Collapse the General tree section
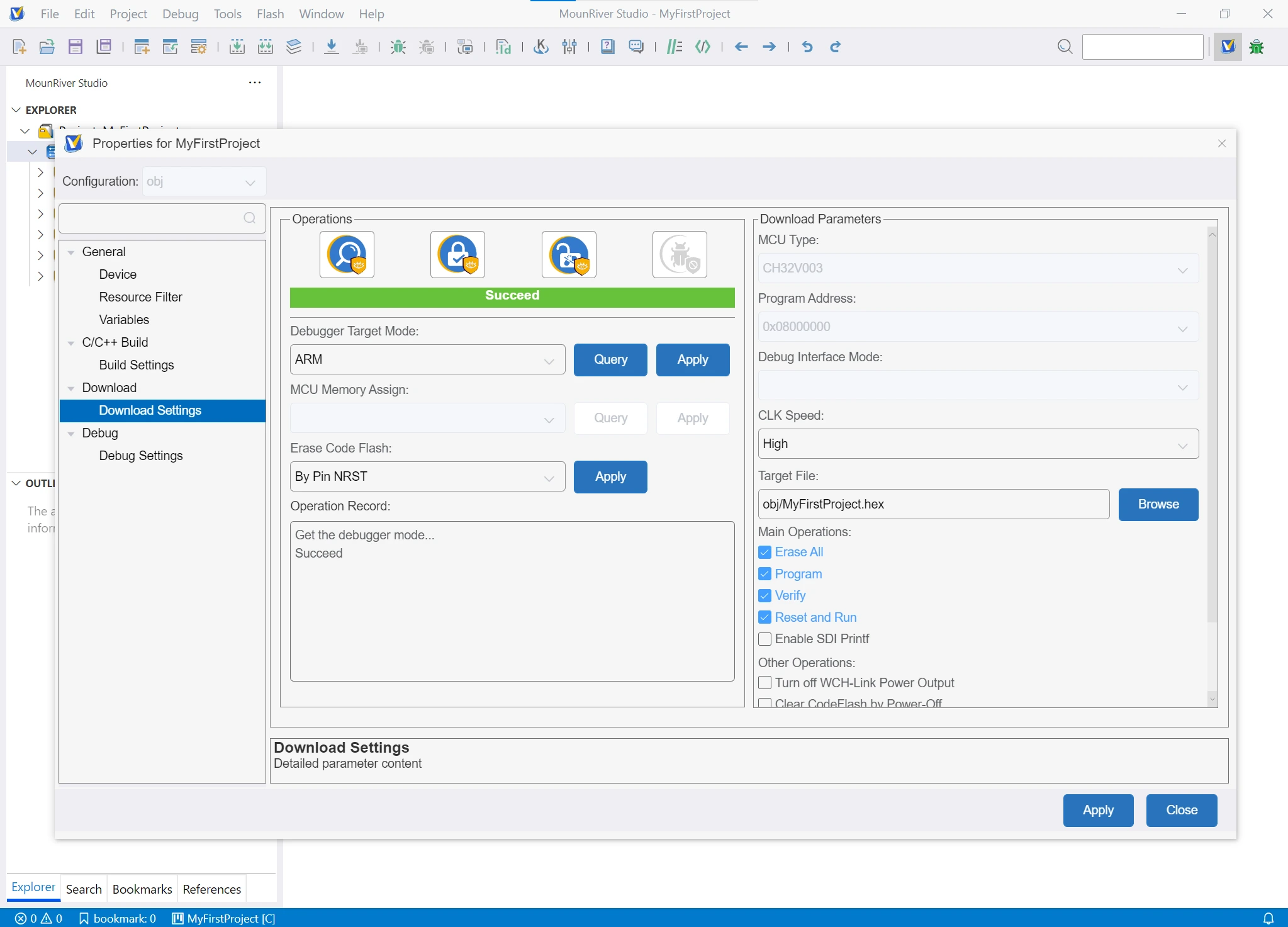Viewport: 1288px width, 927px height. [x=71, y=252]
